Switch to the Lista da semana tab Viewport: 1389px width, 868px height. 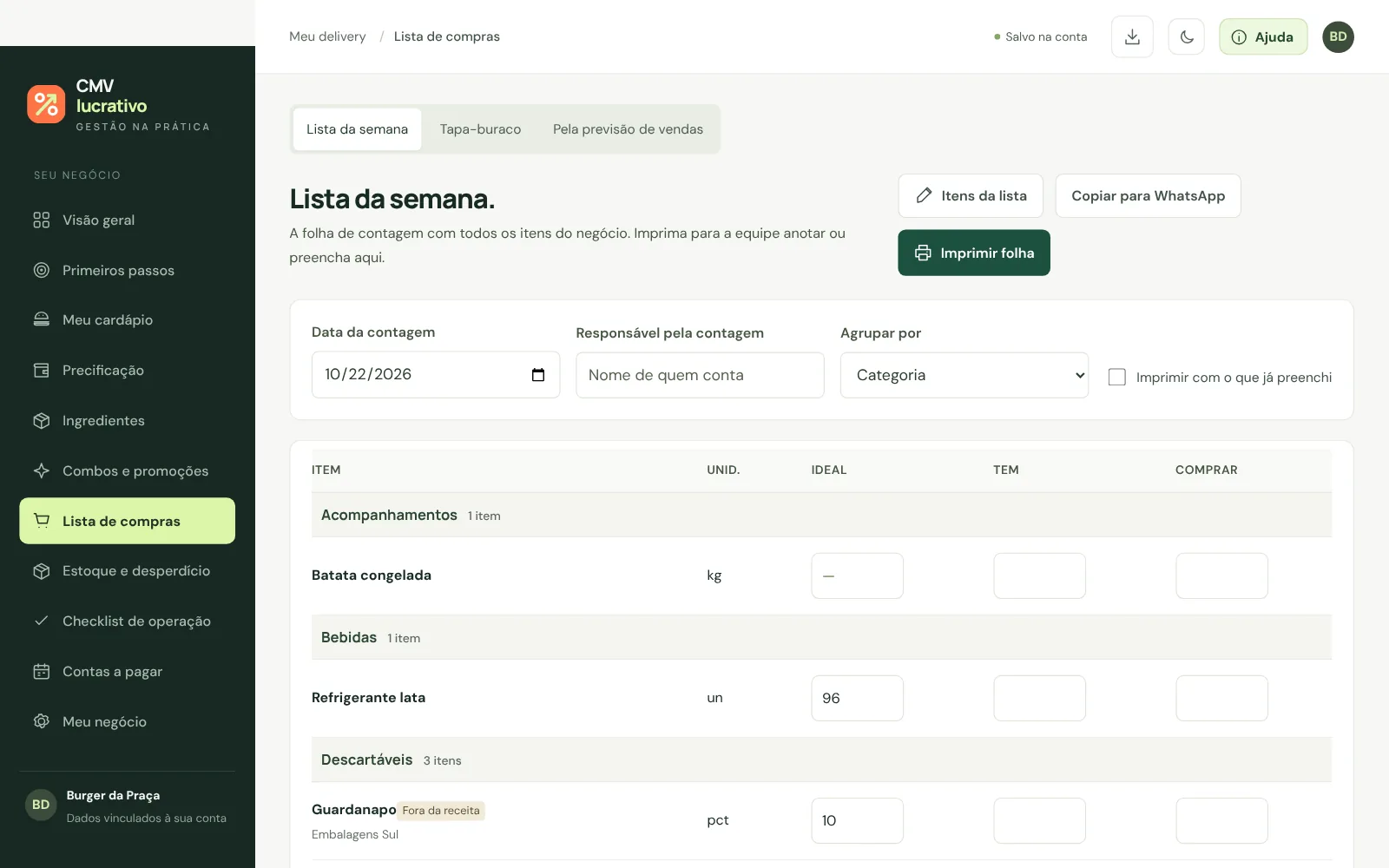pos(357,129)
